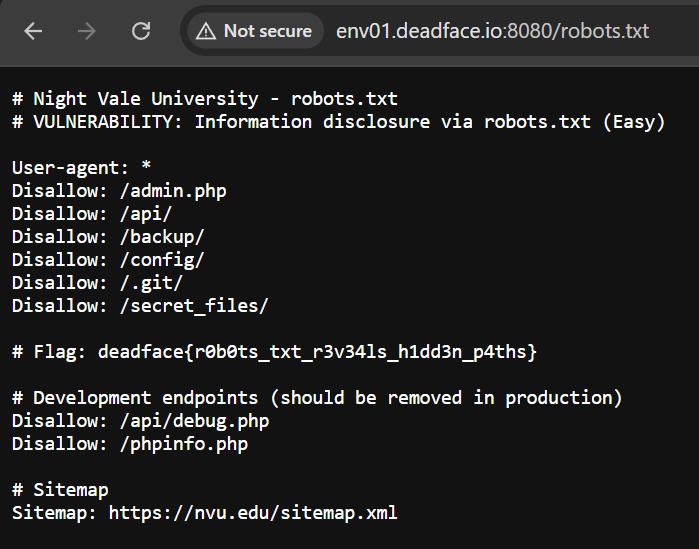
Task: Click the browser back arrow
Action: click(33, 31)
